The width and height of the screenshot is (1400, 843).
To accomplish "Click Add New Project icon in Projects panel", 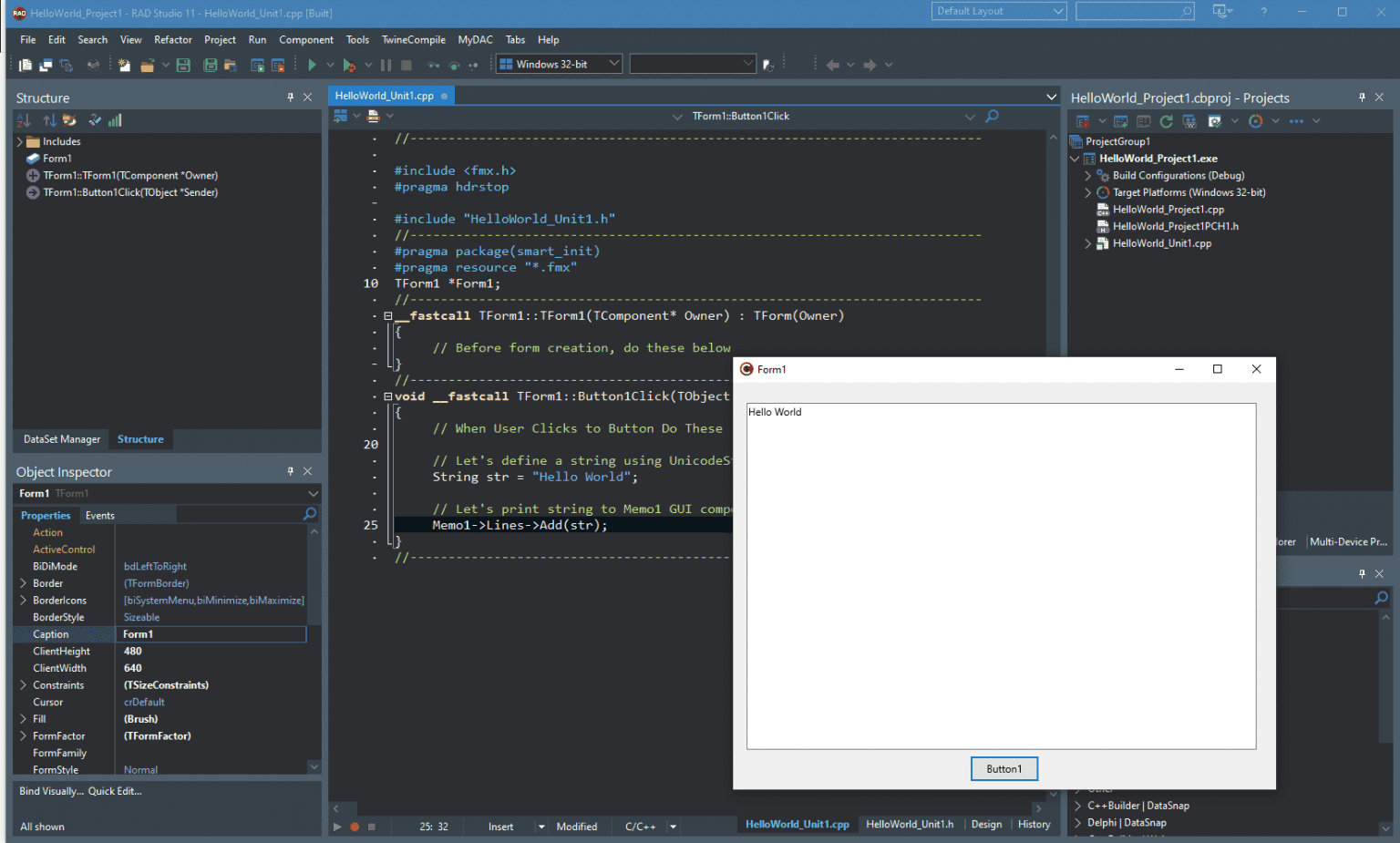I will pos(1121,121).
